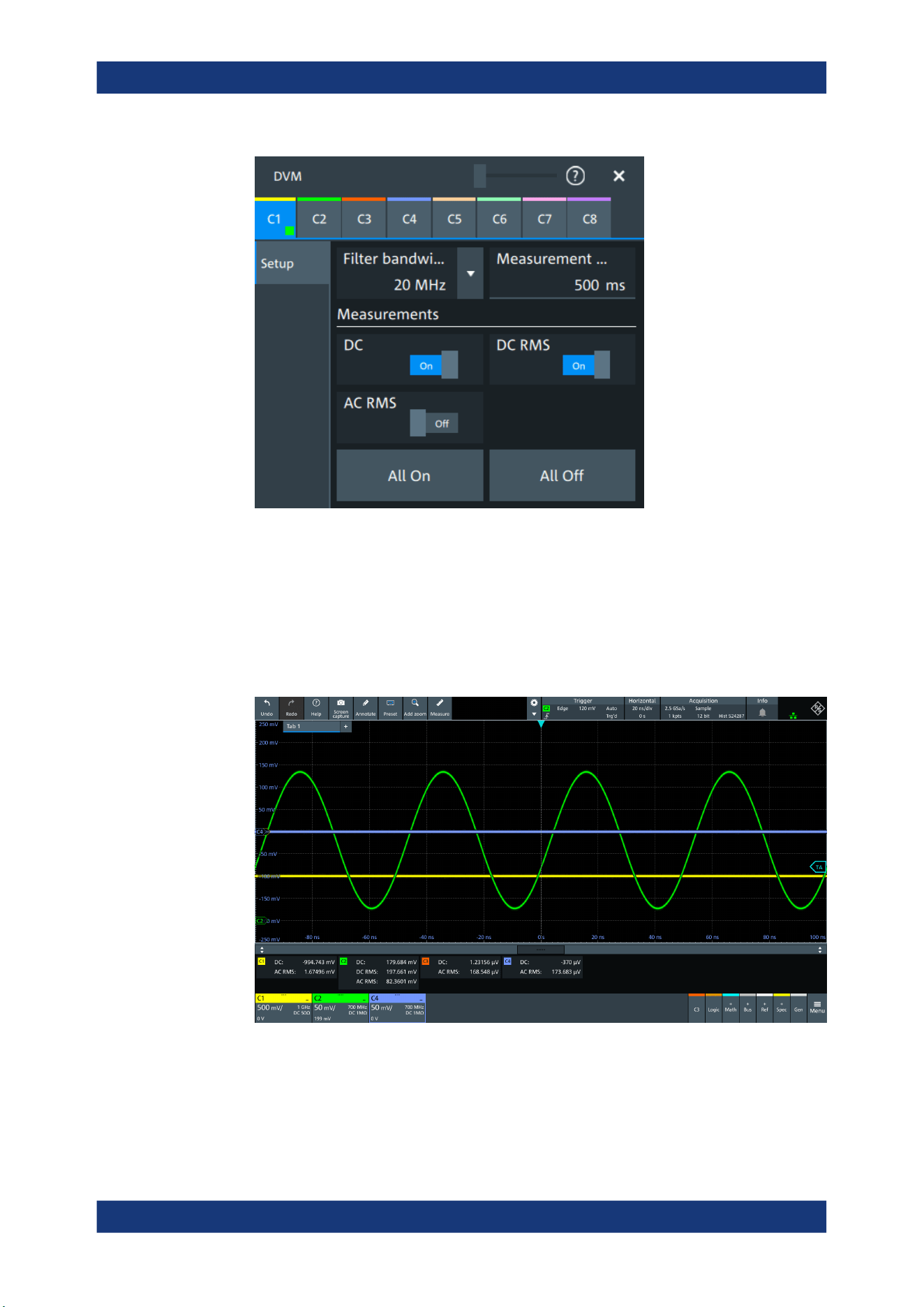Image resolution: width=924 pixels, height=1307 pixels.
Task: Click right up-down arrows on results bar
Action: tap(820, 950)
